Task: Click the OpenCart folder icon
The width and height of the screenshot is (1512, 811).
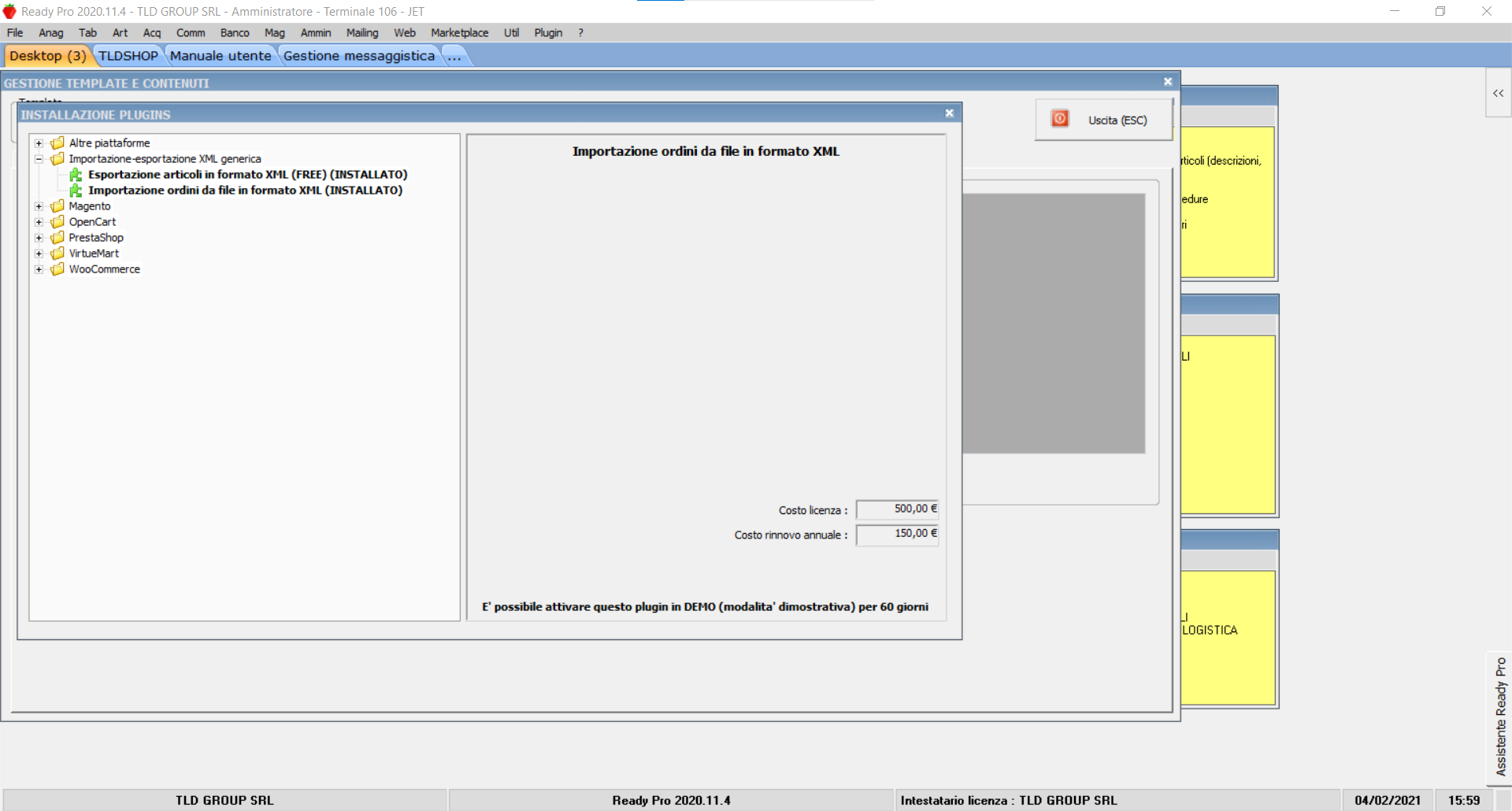Action: 57,221
